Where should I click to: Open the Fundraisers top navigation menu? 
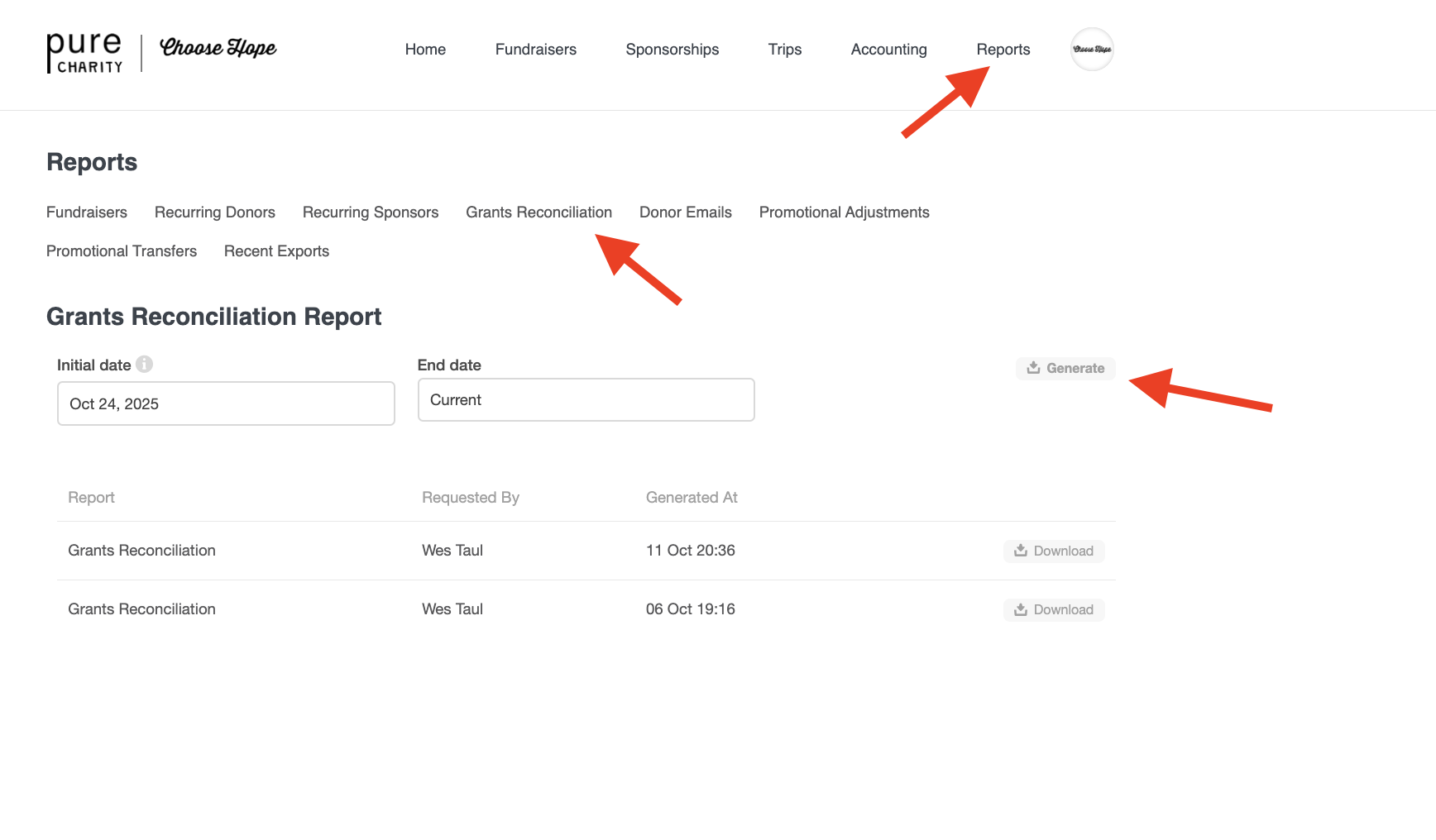[x=535, y=50]
